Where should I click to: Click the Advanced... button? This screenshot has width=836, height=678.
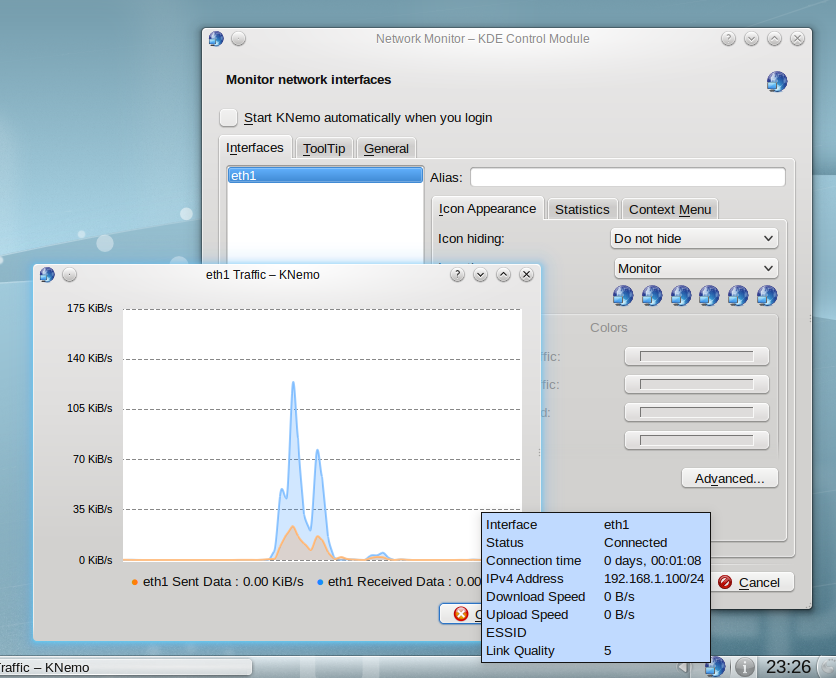tap(729, 478)
